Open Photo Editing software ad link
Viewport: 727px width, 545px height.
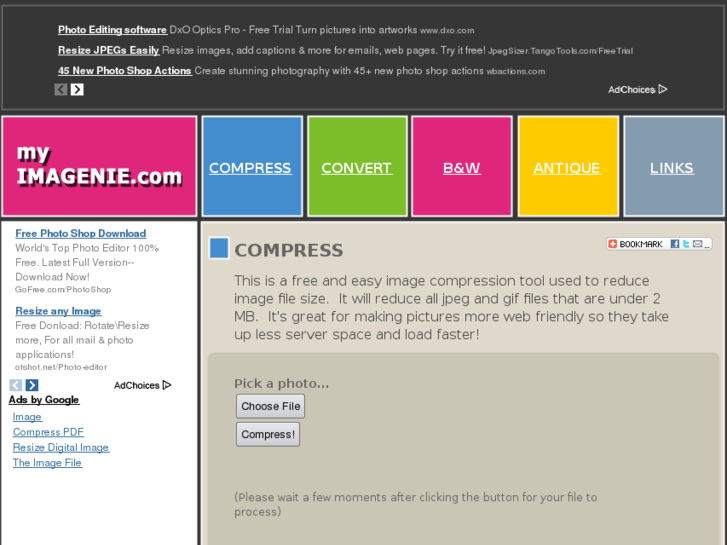(x=112, y=30)
